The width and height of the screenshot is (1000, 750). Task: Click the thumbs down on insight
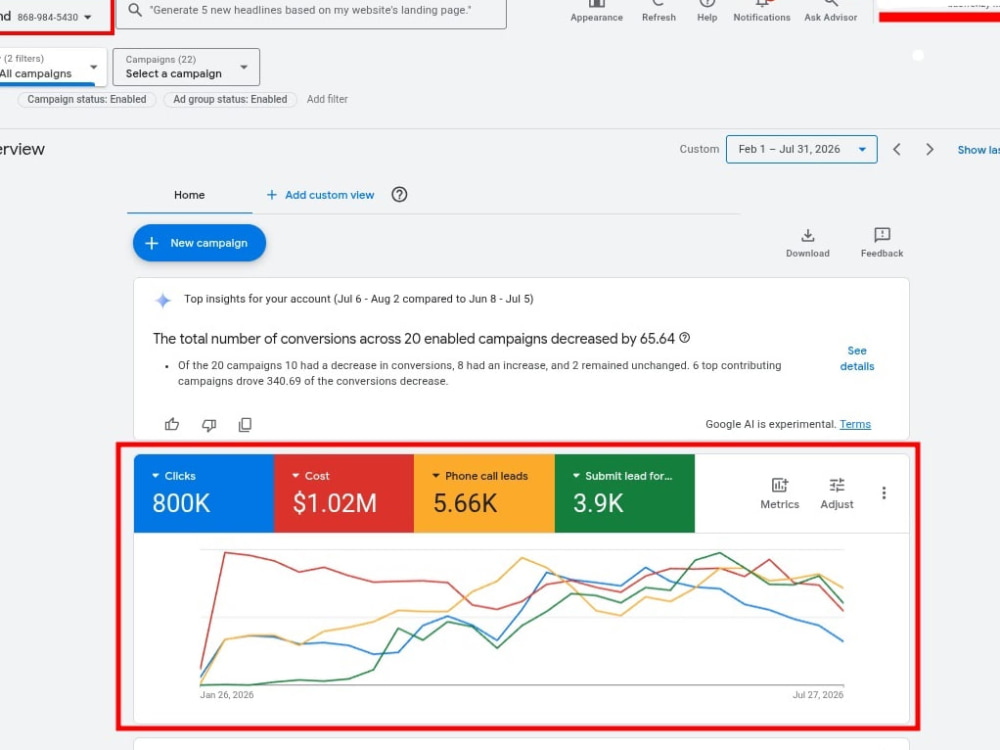click(209, 424)
